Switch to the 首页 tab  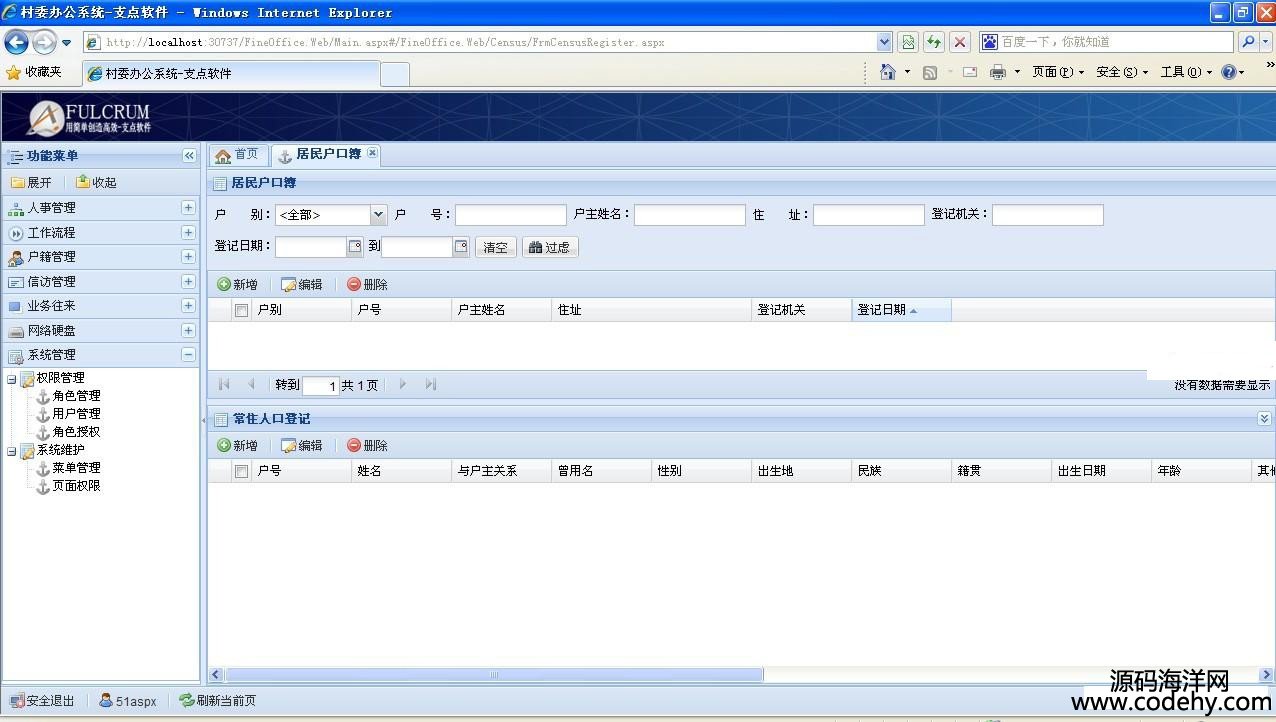[238, 155]
